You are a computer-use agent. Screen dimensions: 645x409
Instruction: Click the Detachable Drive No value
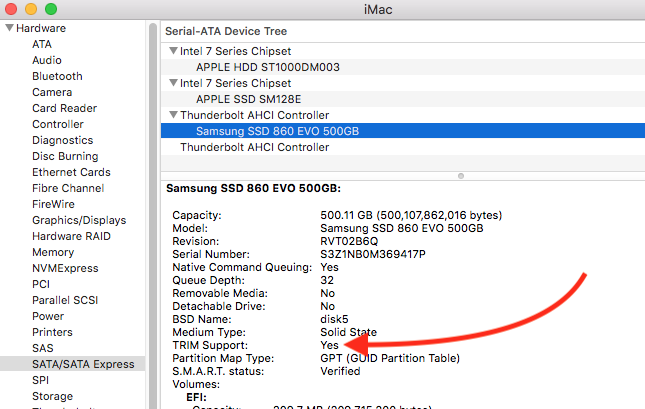(x=327, y=307)
